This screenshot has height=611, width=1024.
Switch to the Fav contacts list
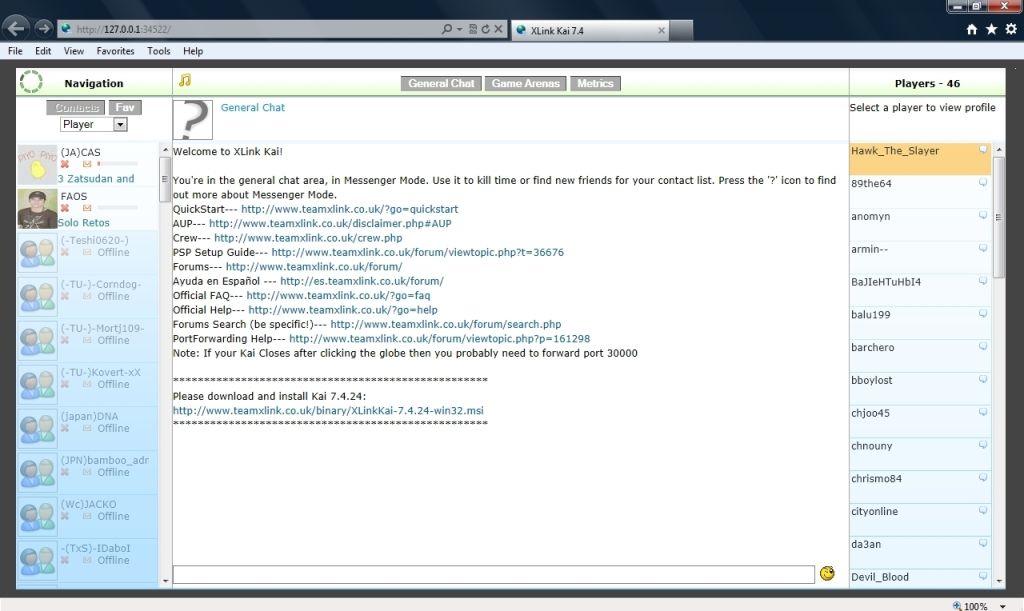click(125, 107)
